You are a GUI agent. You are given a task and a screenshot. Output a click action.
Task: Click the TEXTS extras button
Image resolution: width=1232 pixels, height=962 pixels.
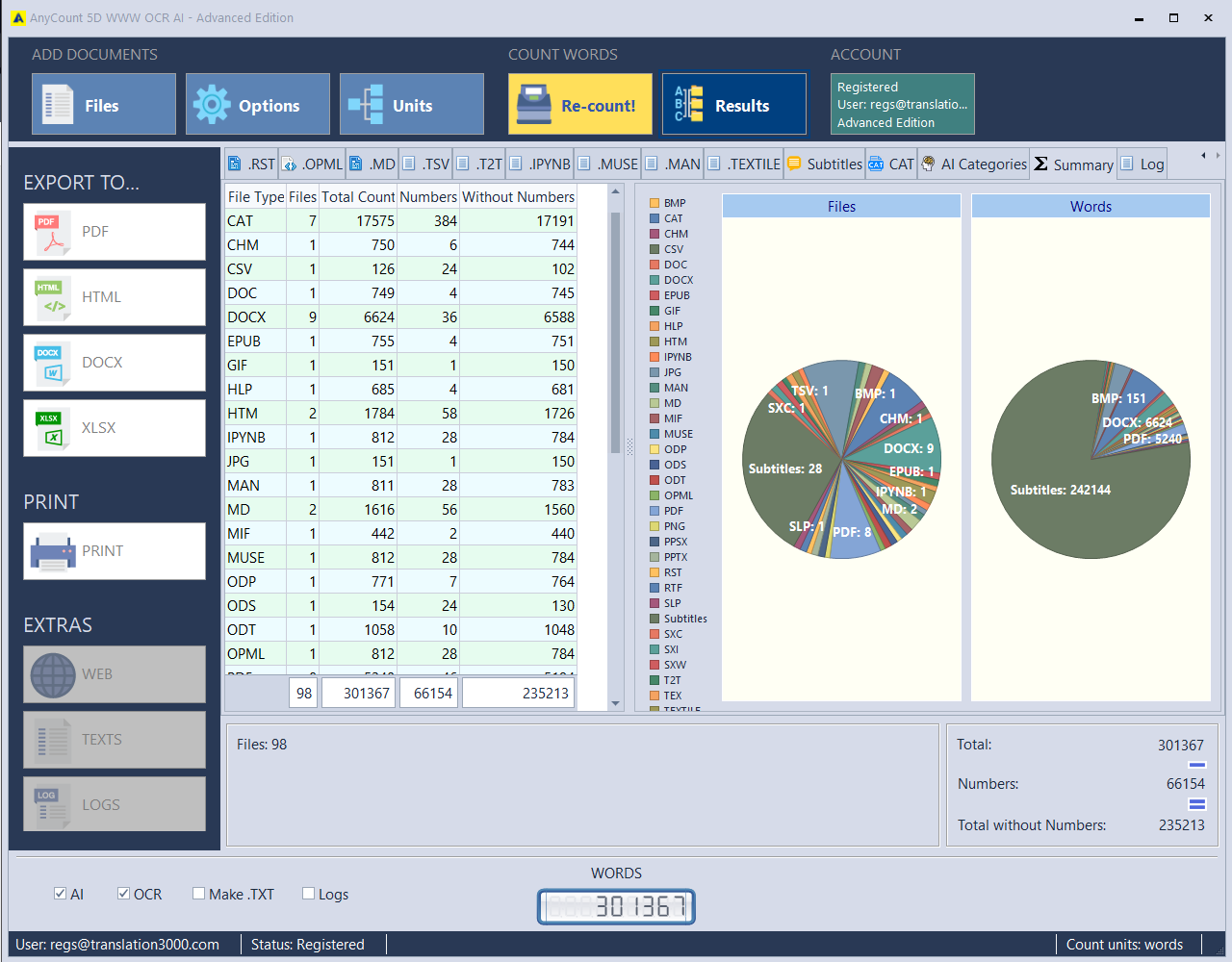(115, 740)
